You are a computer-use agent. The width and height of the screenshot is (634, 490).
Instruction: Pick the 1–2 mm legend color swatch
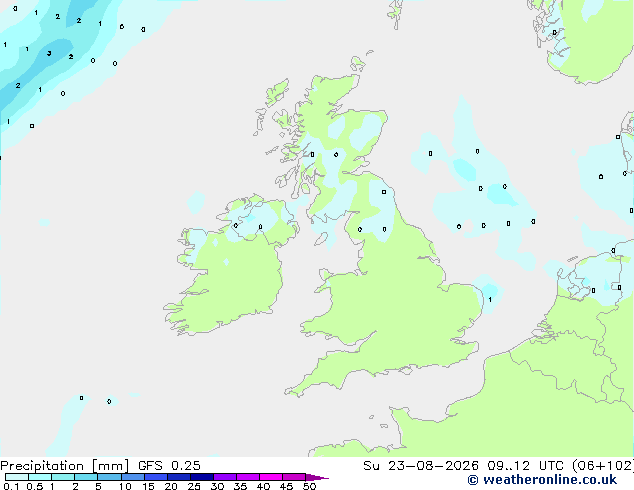coord(63,477)
